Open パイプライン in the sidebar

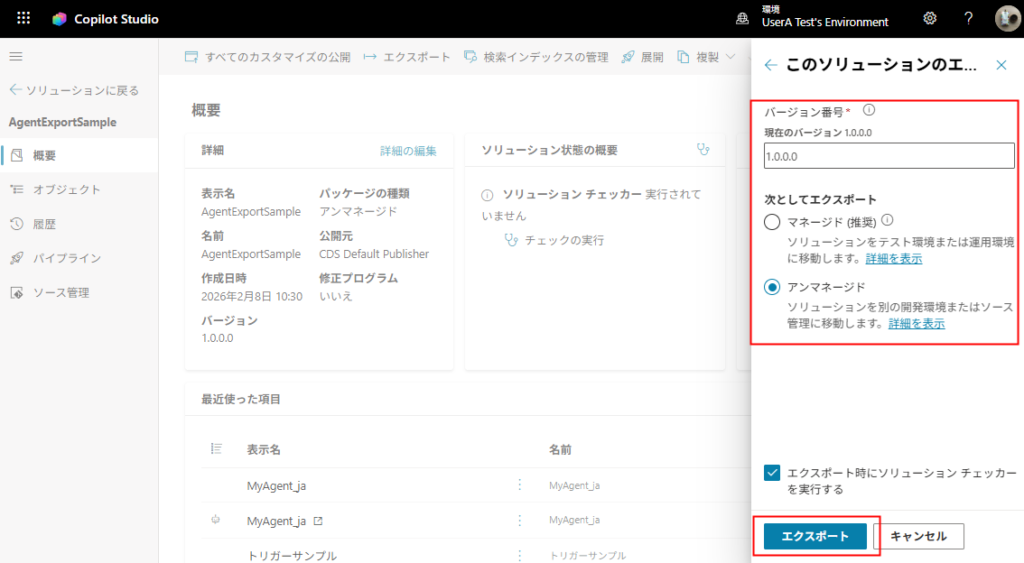(66, 258)
